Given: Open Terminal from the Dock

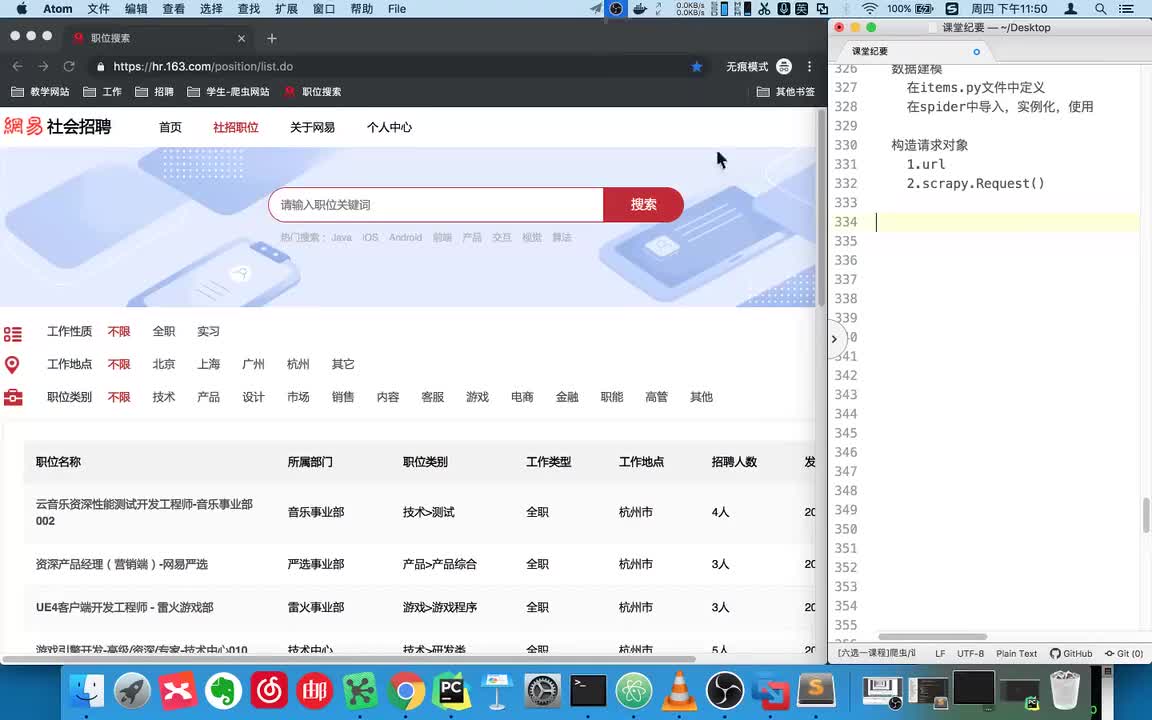Looking at the screenshot, I should (588, 691).
